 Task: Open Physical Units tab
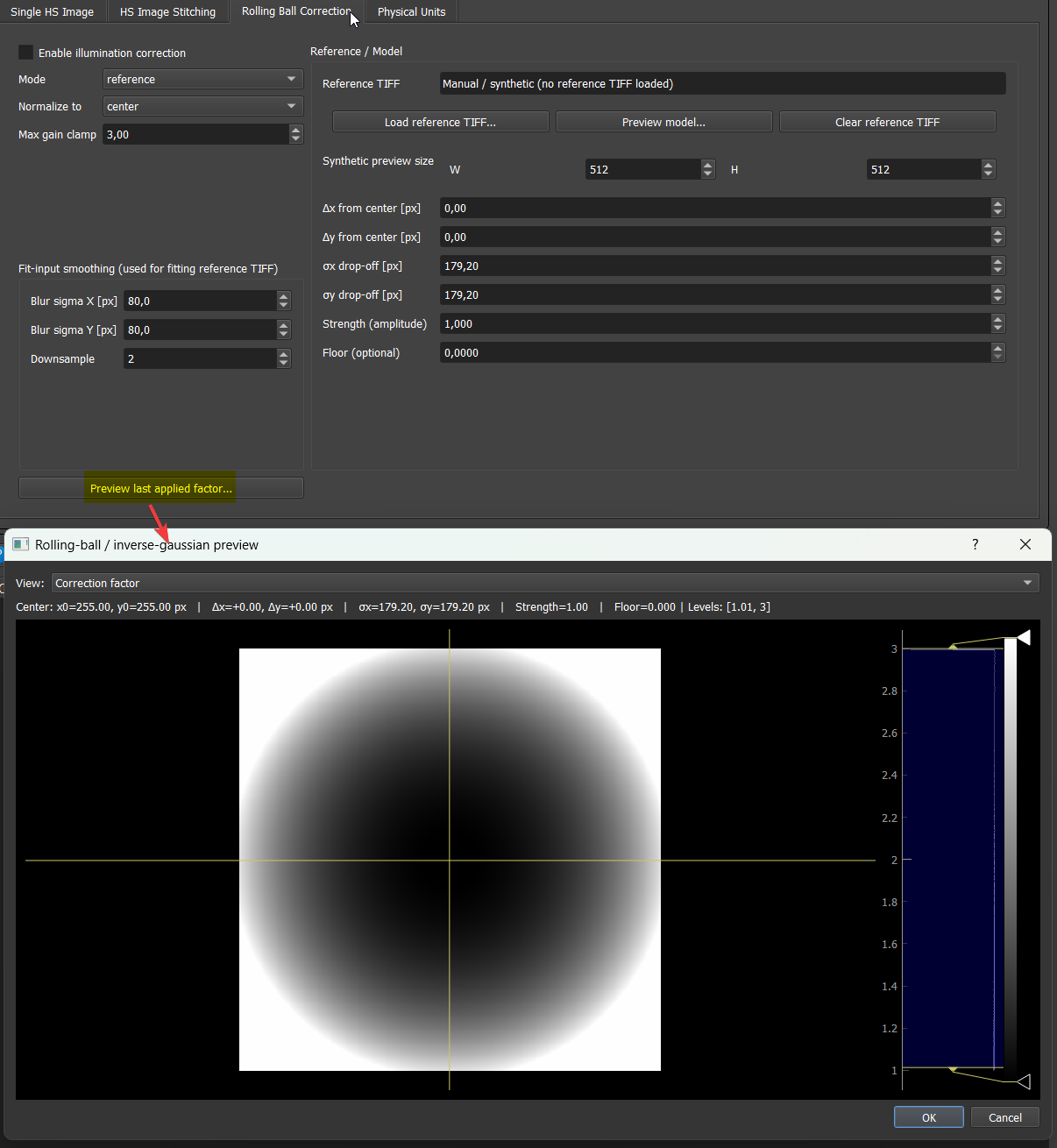pos(411,11)
